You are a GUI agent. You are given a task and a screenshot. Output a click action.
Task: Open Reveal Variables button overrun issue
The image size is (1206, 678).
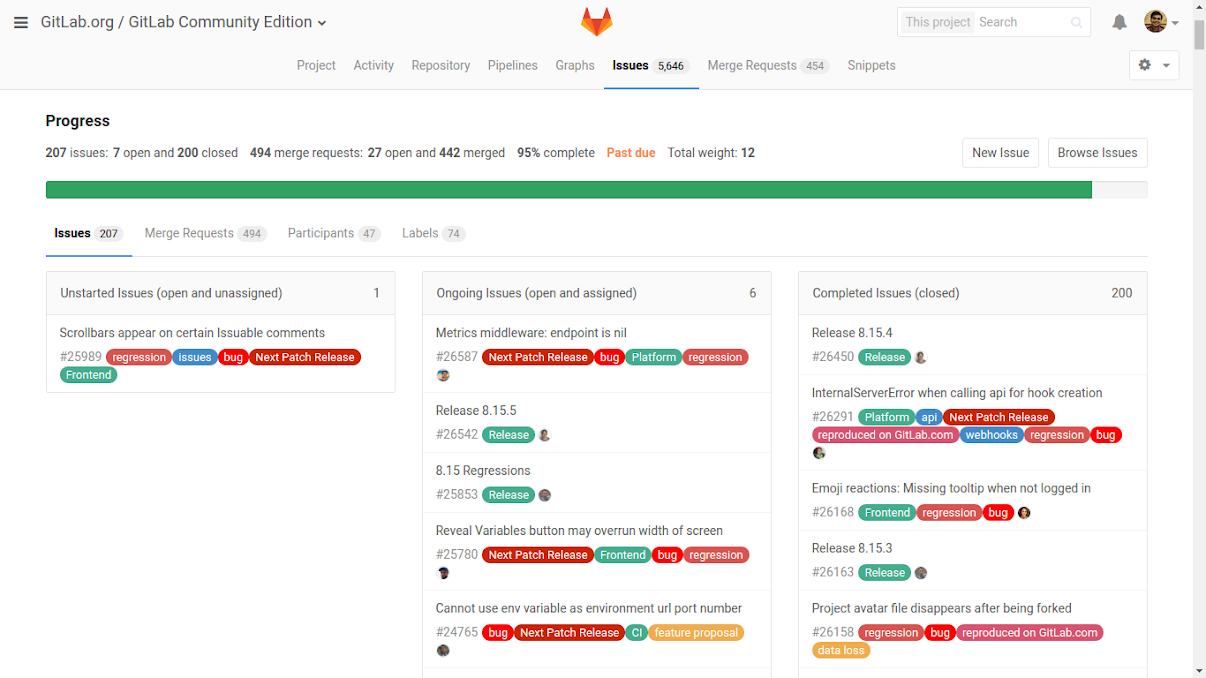(579, 531)
